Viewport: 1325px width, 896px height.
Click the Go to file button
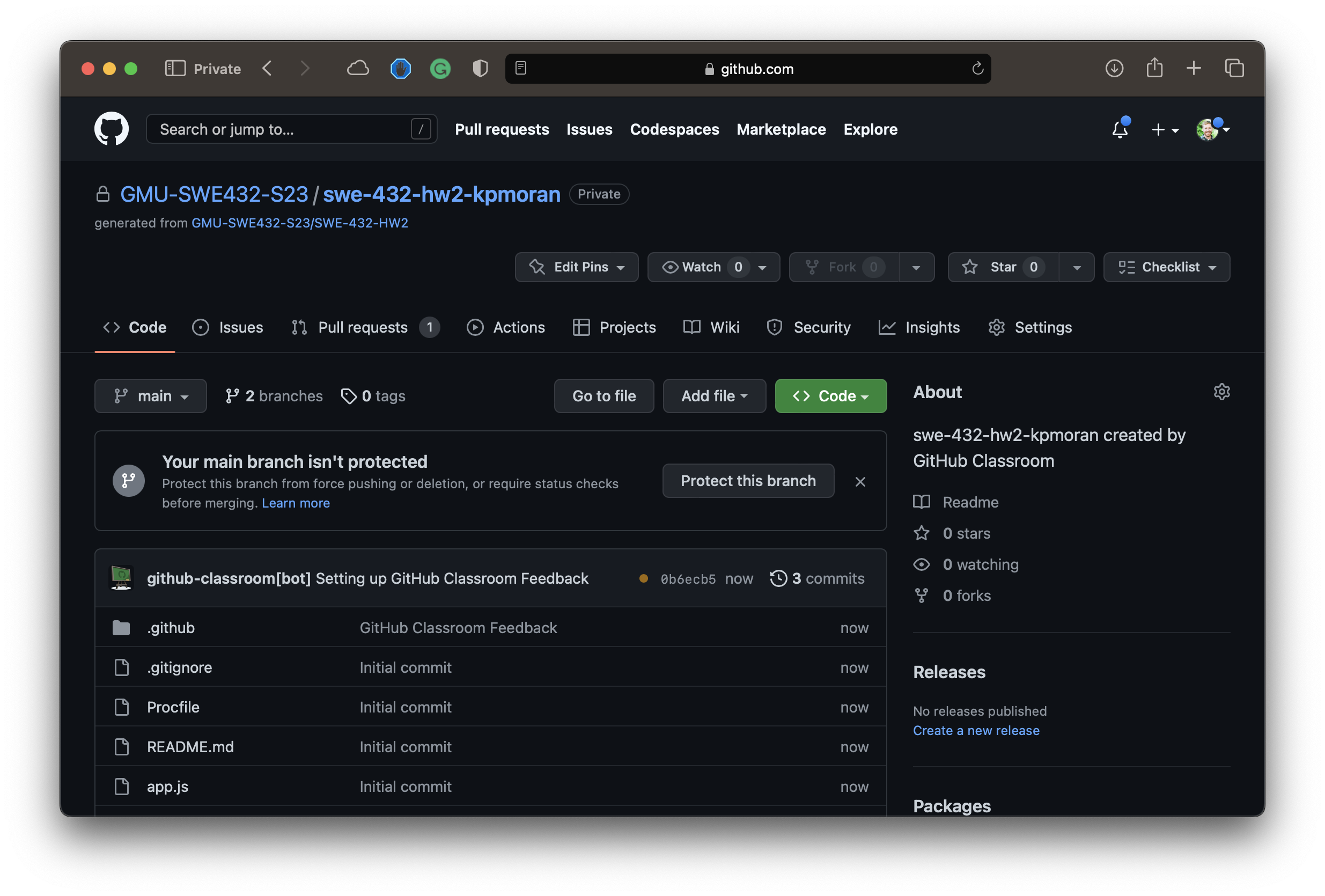tap(604, 396)
